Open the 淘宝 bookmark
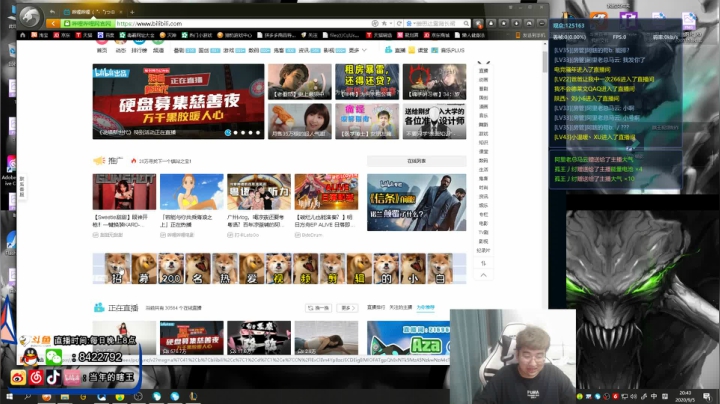 click(x=39, y=35)
